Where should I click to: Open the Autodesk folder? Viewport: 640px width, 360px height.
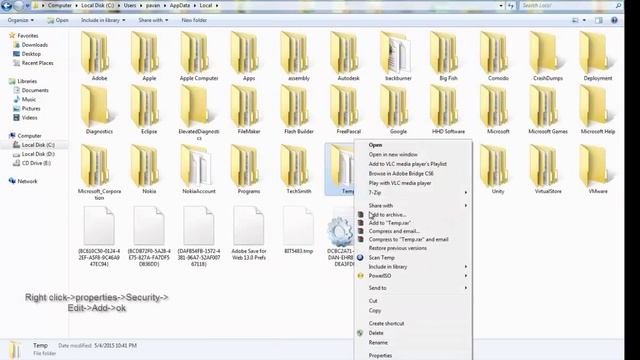[348, 56]
